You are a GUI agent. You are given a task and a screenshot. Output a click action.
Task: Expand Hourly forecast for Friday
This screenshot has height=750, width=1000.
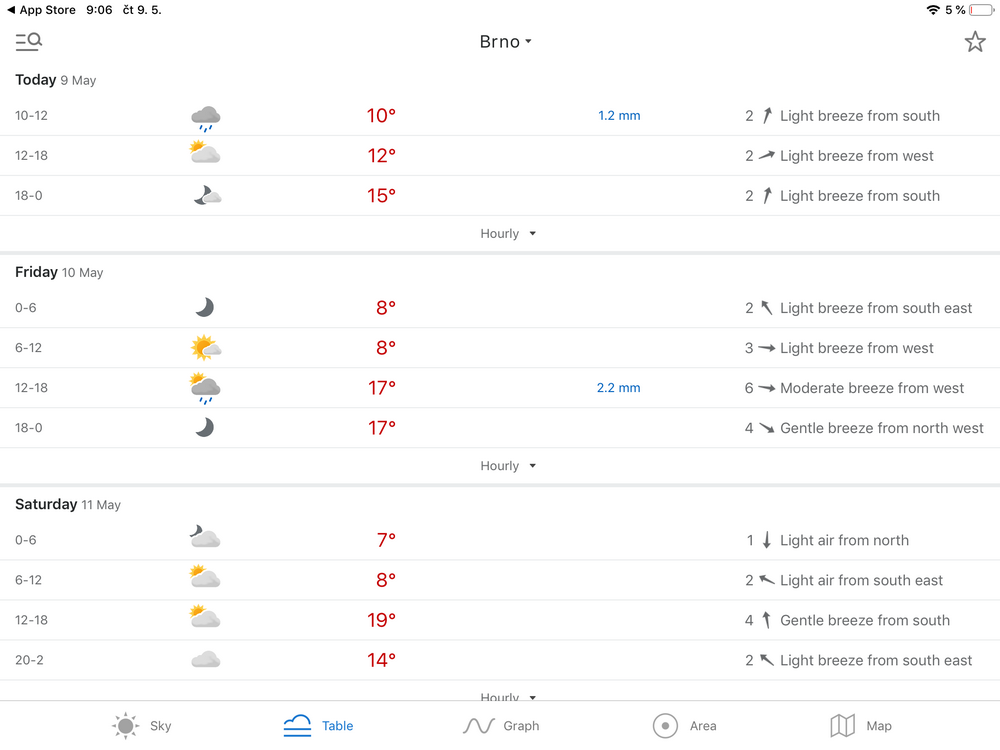[508, 466]
